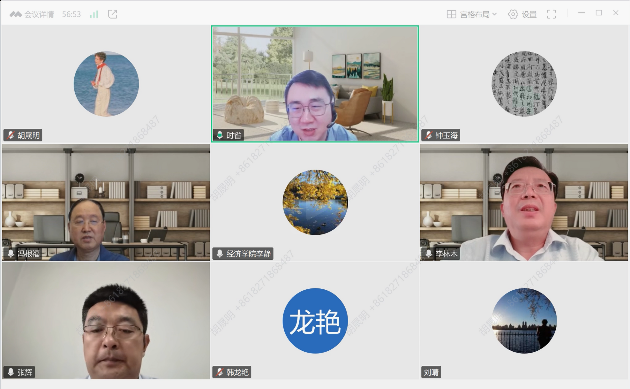Image resolution: width=630 pixels, height=389 pixels.
Task: Click the muted mic icon in top-left tile
Action: tap(10, 135)
